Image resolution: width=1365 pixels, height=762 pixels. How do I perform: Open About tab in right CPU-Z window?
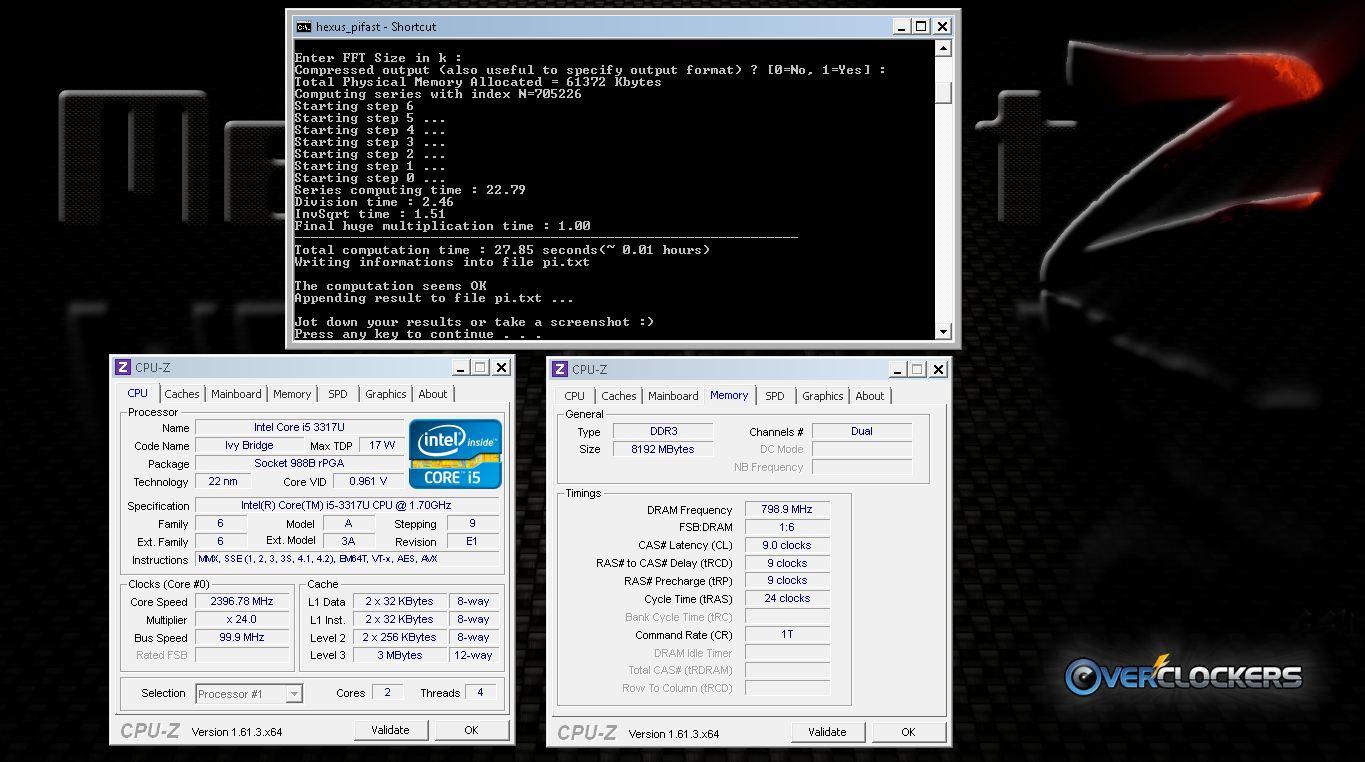click(870, 396)
